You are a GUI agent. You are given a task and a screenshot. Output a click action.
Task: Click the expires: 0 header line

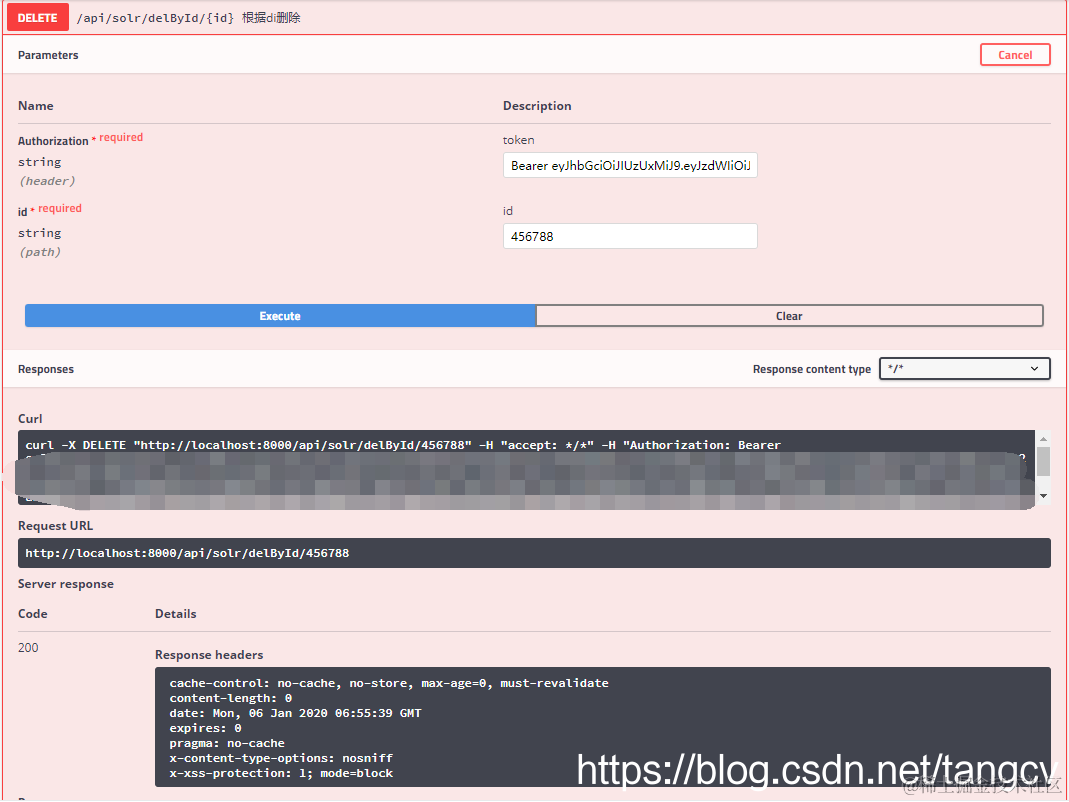tap(205, 728)
